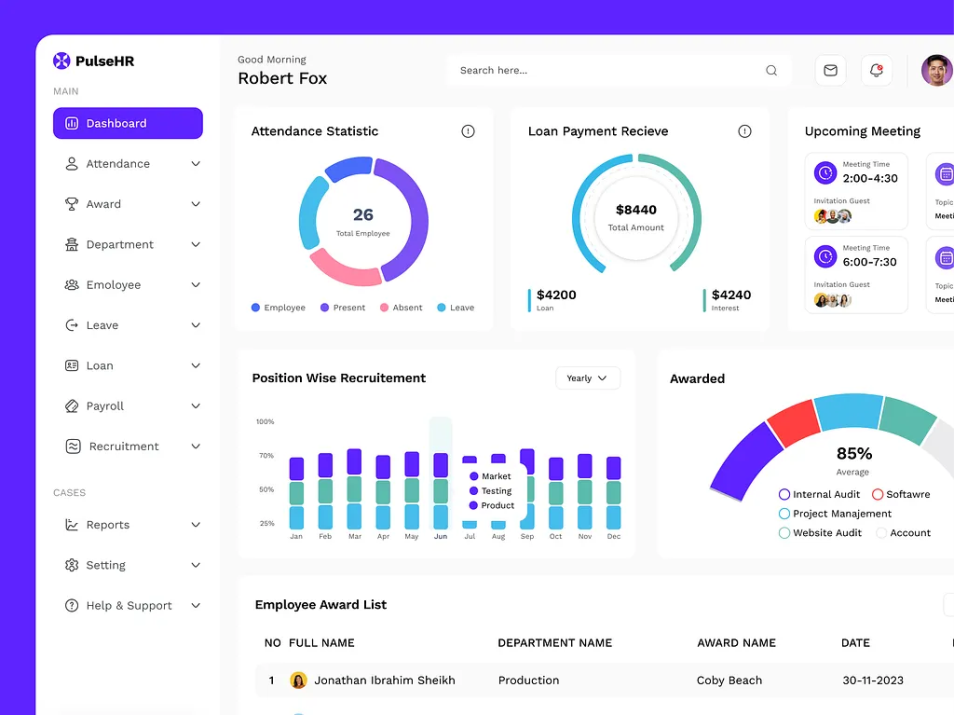Screen dimensions: 954x715
Task: Expand the Award menu chevron
Action: click(196, 204)
